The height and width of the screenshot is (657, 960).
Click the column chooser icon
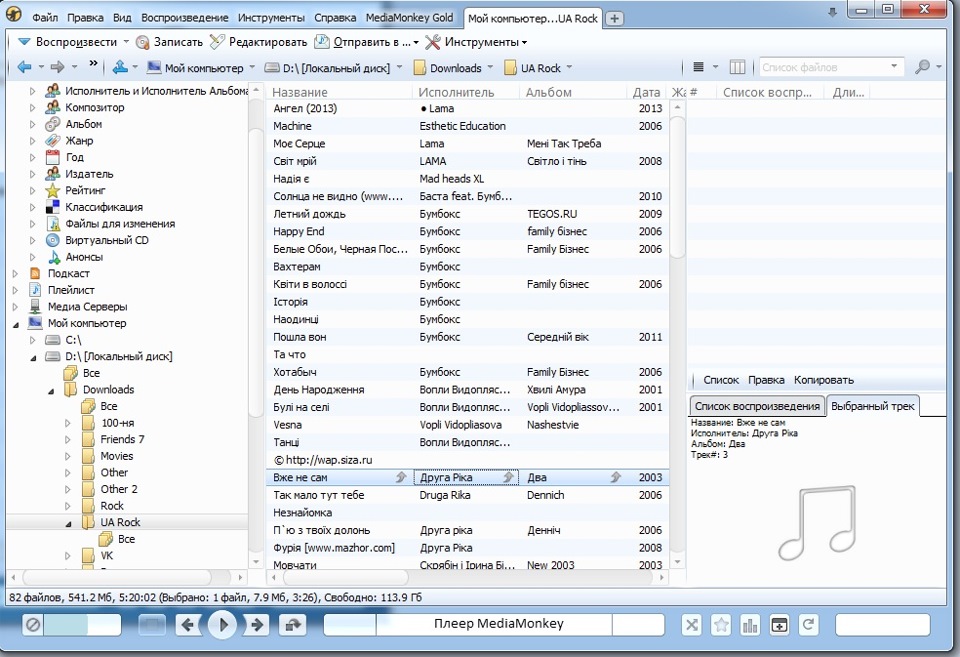tap(738, 67)
